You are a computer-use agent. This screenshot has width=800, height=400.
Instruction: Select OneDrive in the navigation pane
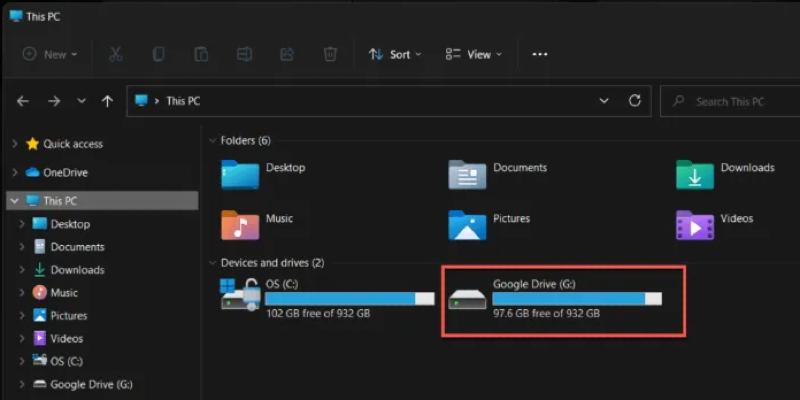tap(65, 172)
